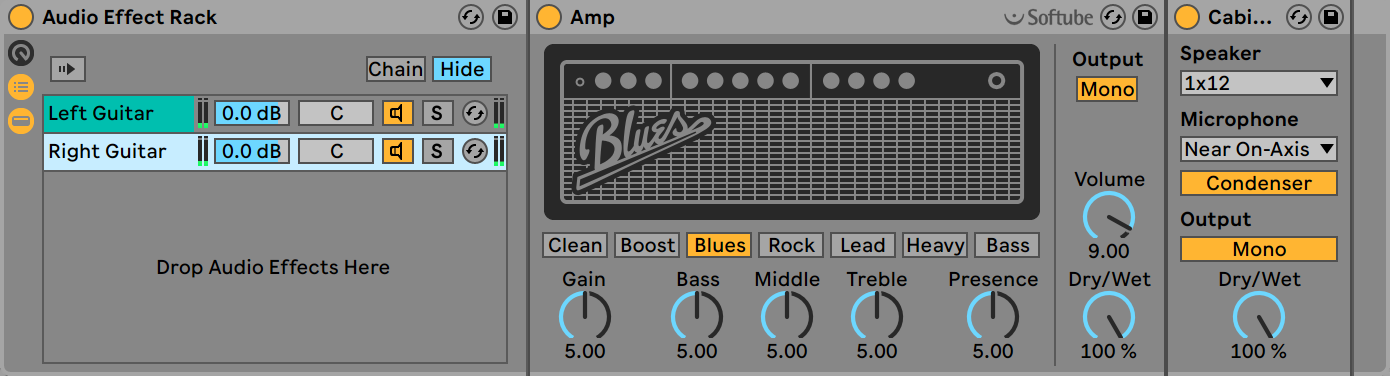Image resolution: width=1390 pixels, height=376 pixels.
Task: Open the Chain selector editor
Action: click(396, 69)
